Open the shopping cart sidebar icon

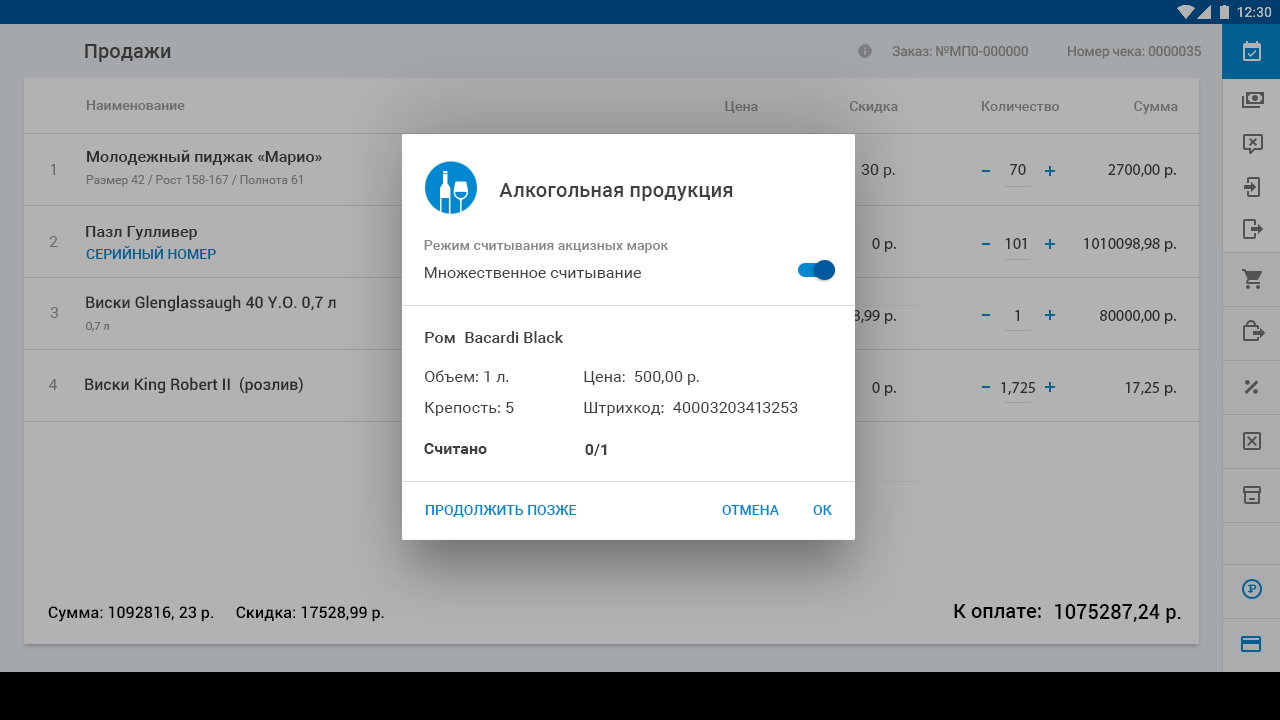(1251, 279)
